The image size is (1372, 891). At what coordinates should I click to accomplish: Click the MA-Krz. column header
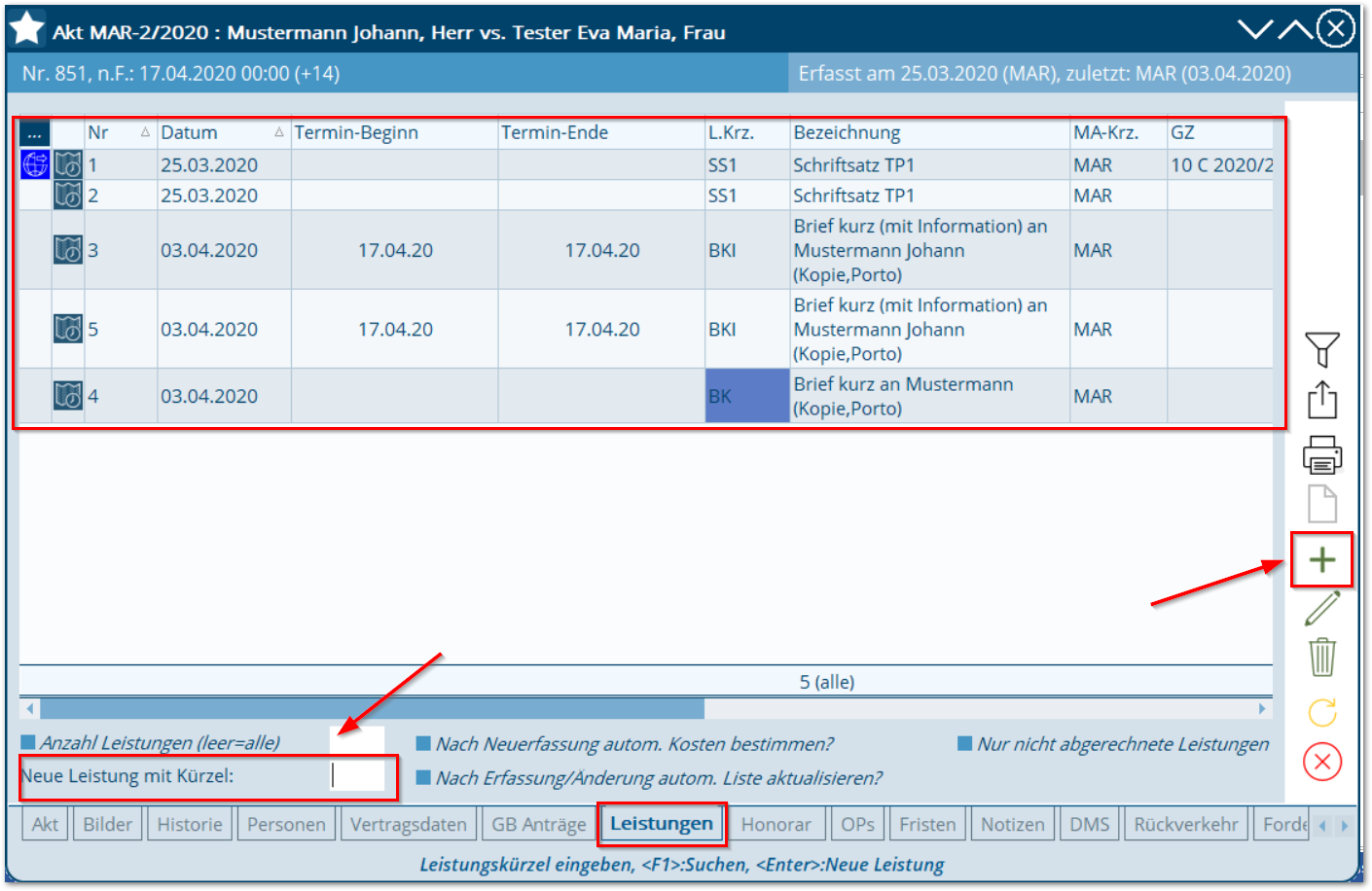pyautogui.click(x=1118, y=133)
